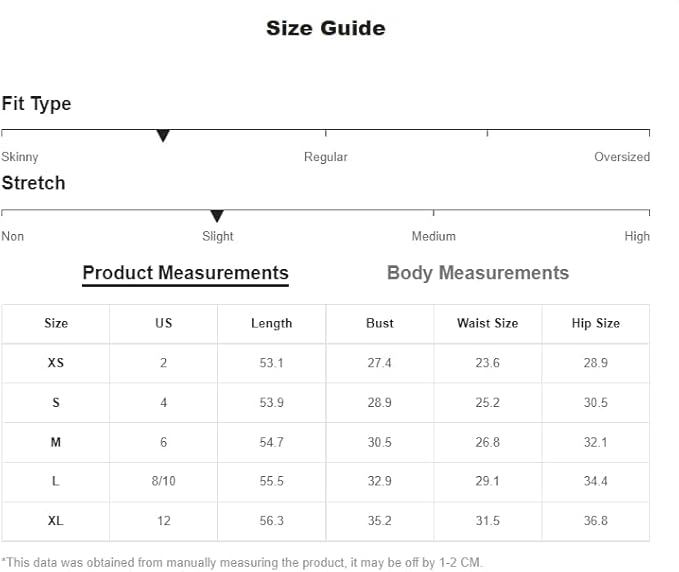Image resolution: width=679 pixels, height=572 pixels.
Task: Click the M size row label
Action: [56, 442]
